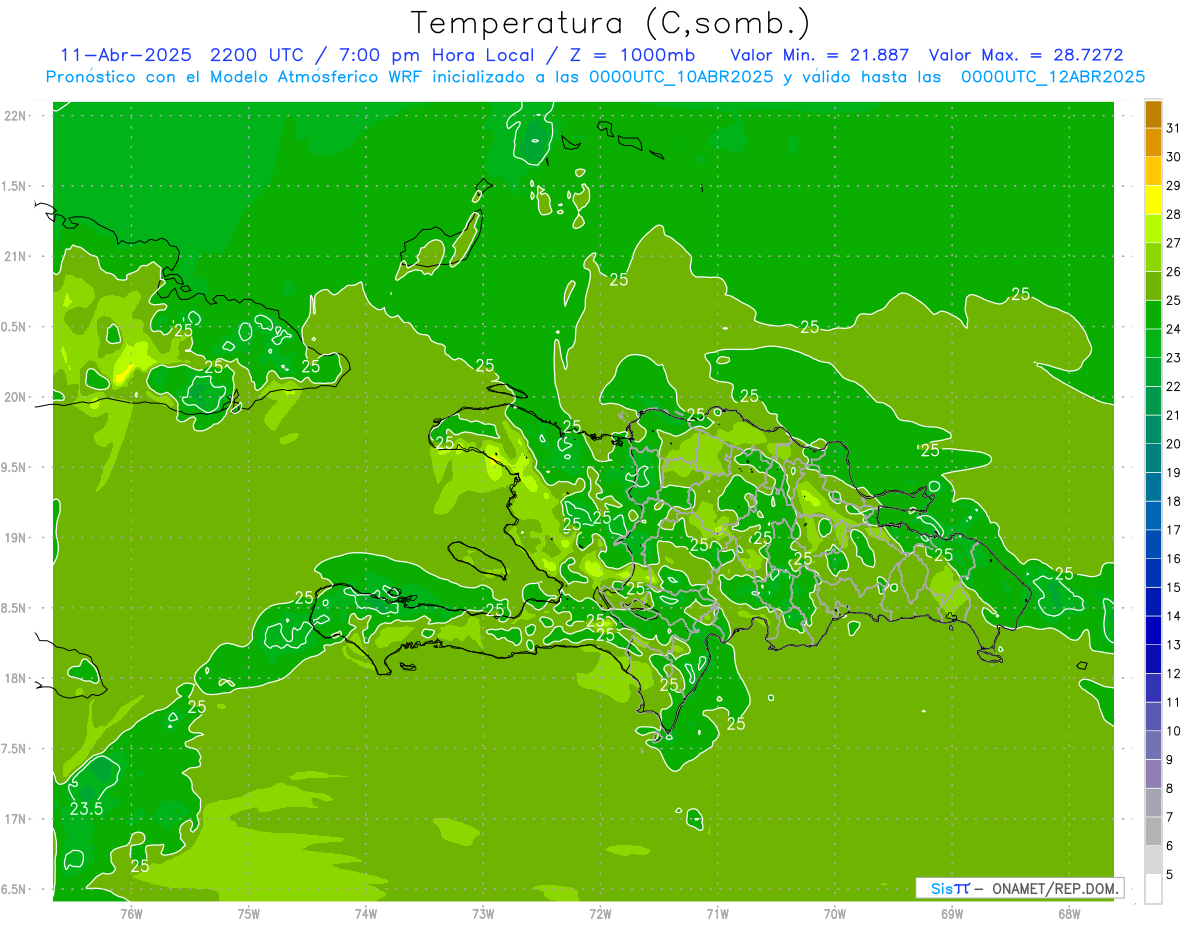Click the "20" colorbar value
1200x927 pixels.
(x=1174, y=443)
